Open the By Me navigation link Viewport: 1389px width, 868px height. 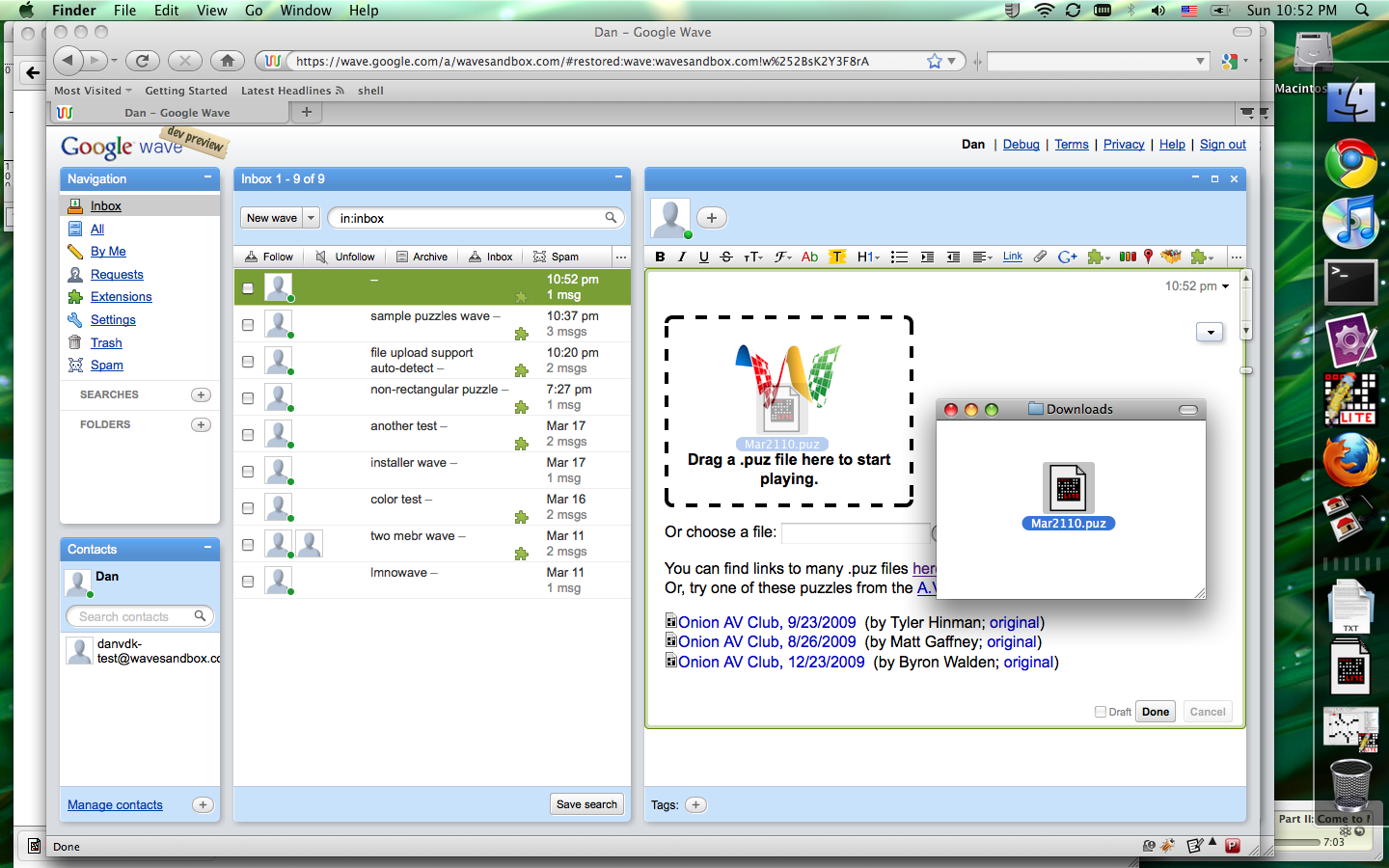108,251
